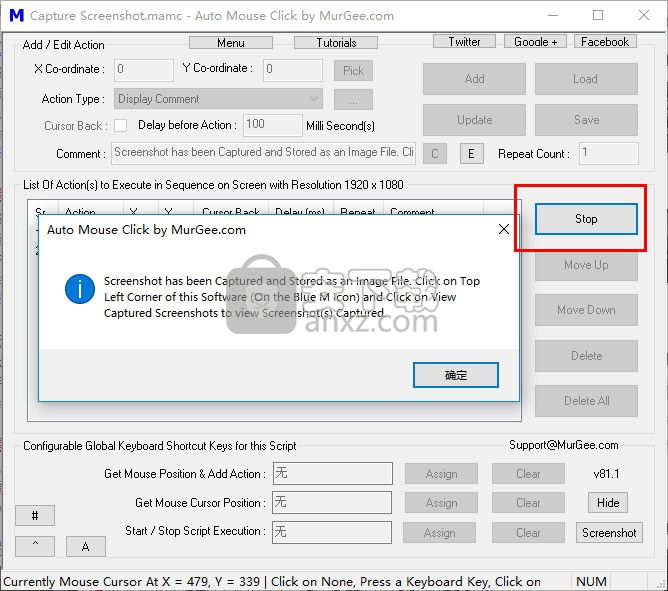Click the blue information icon in dialog
The width and height of the screenshot is (668, 591).
tap(79, 290)
